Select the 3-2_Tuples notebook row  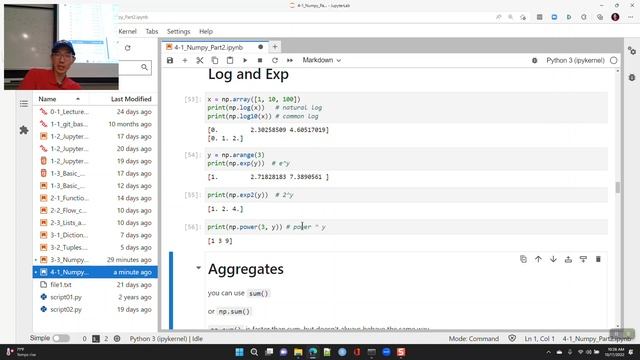(x=95, y=247)
